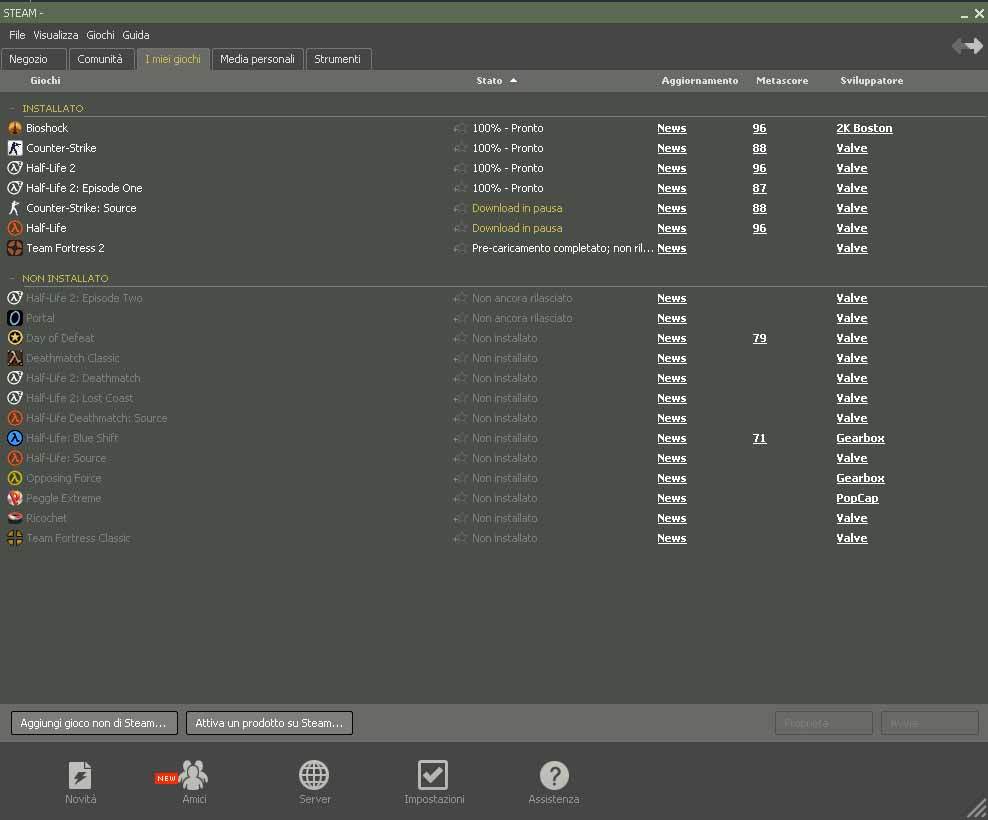Click Aggiungi gioco non di Steam button
The height and width of the screenshot is (820, 988).
[x=94, y=723]
